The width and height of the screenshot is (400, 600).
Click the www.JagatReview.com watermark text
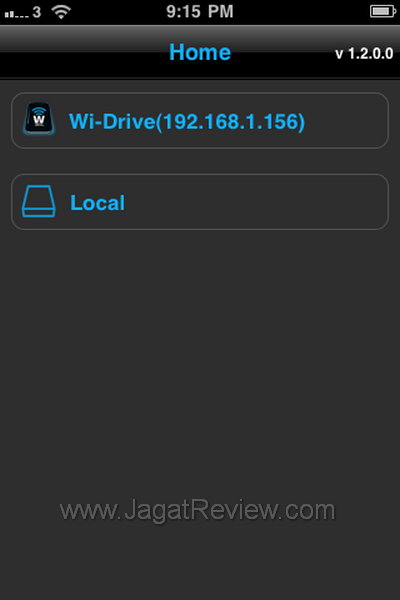tap(198, 510)
